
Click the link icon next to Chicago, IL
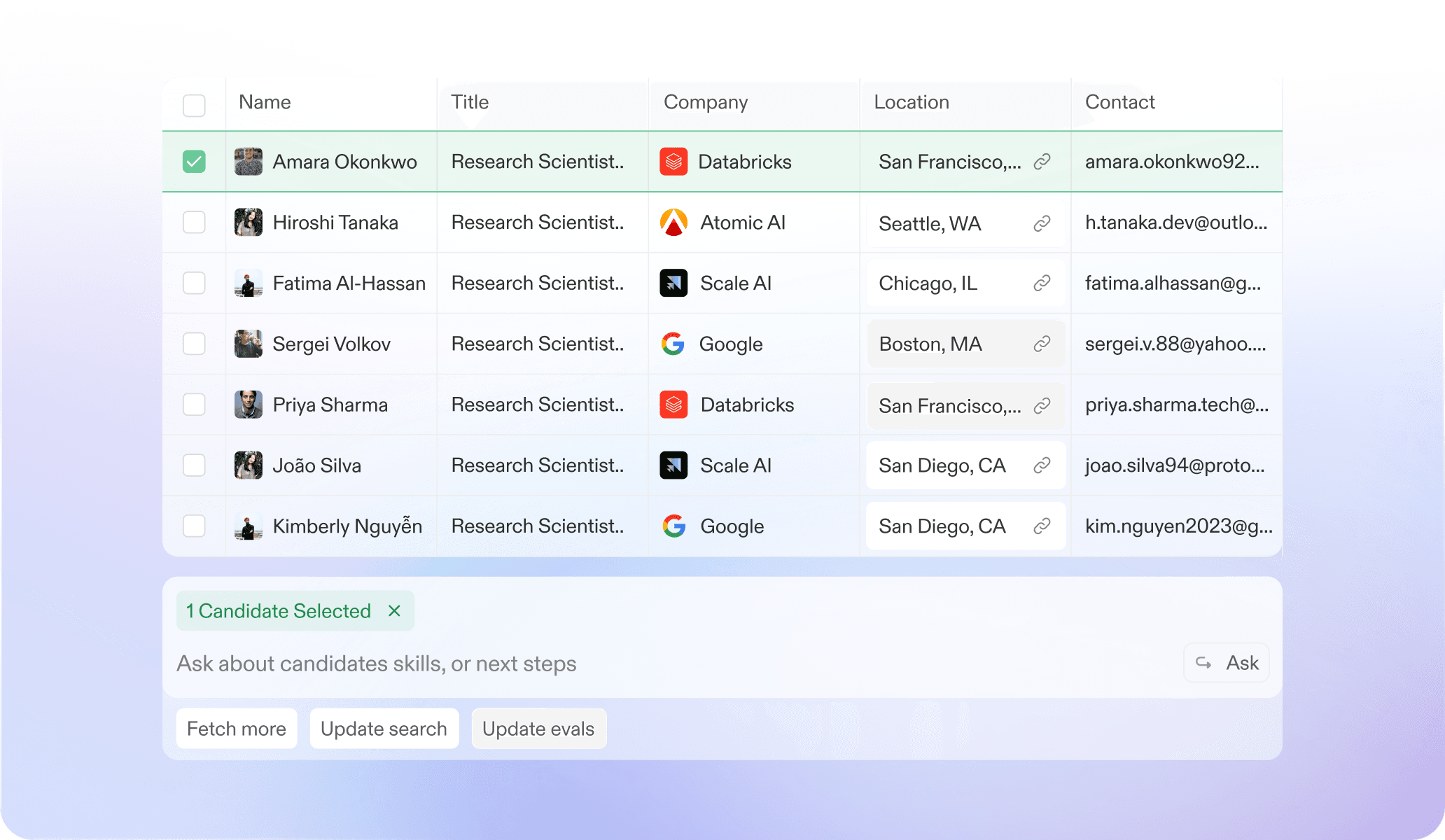(1042, 283)
